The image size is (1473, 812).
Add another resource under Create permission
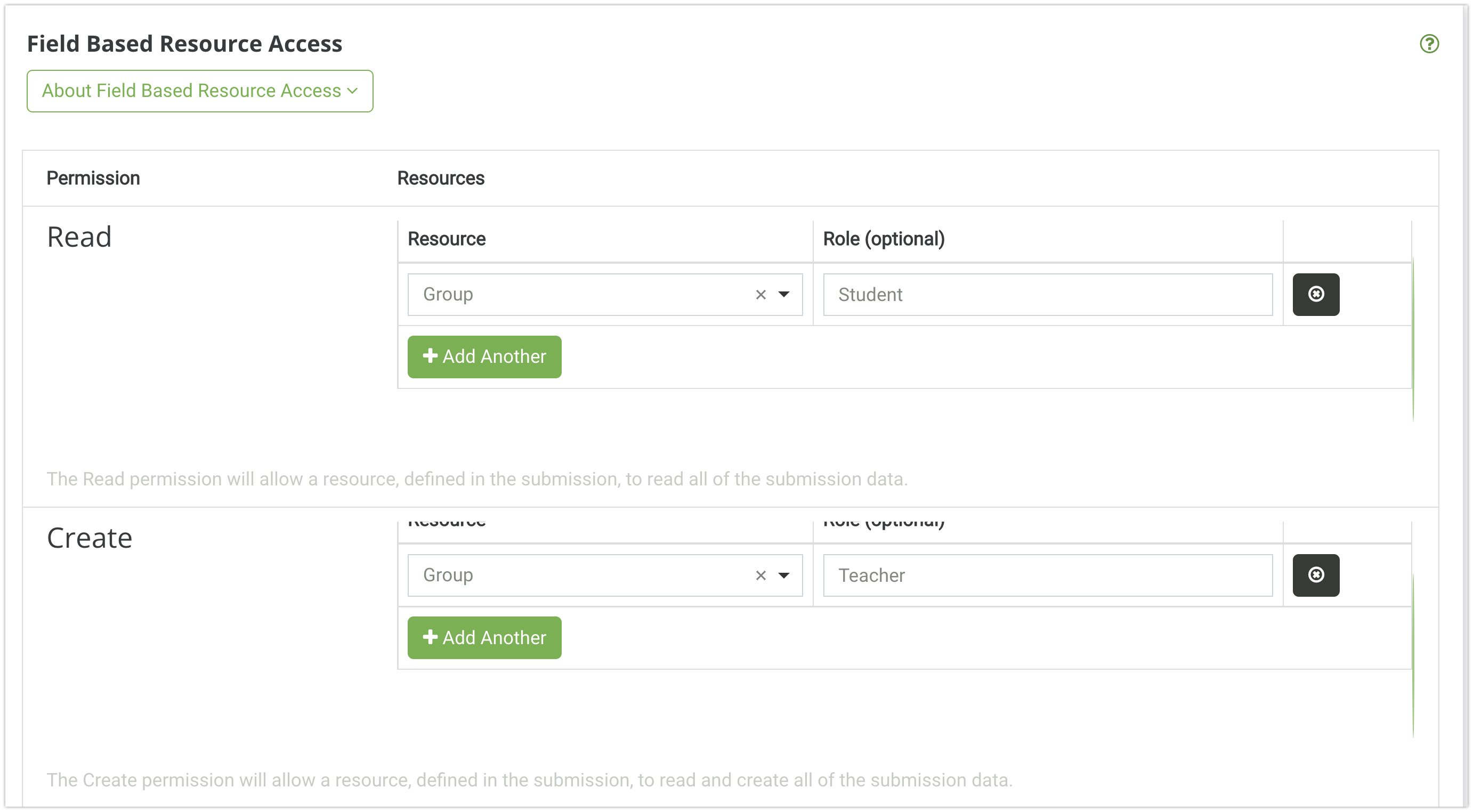484,638
